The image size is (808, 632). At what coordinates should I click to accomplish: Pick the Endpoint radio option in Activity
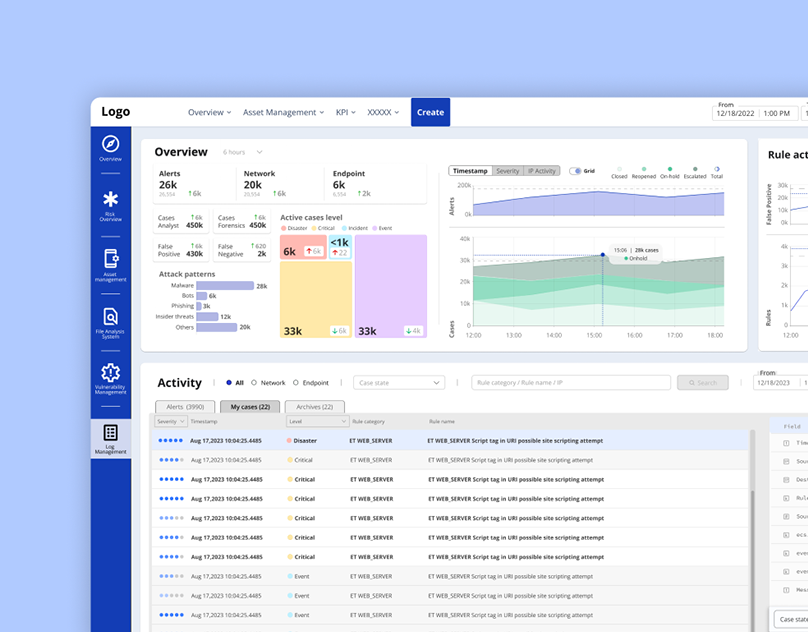click(296, 382)
